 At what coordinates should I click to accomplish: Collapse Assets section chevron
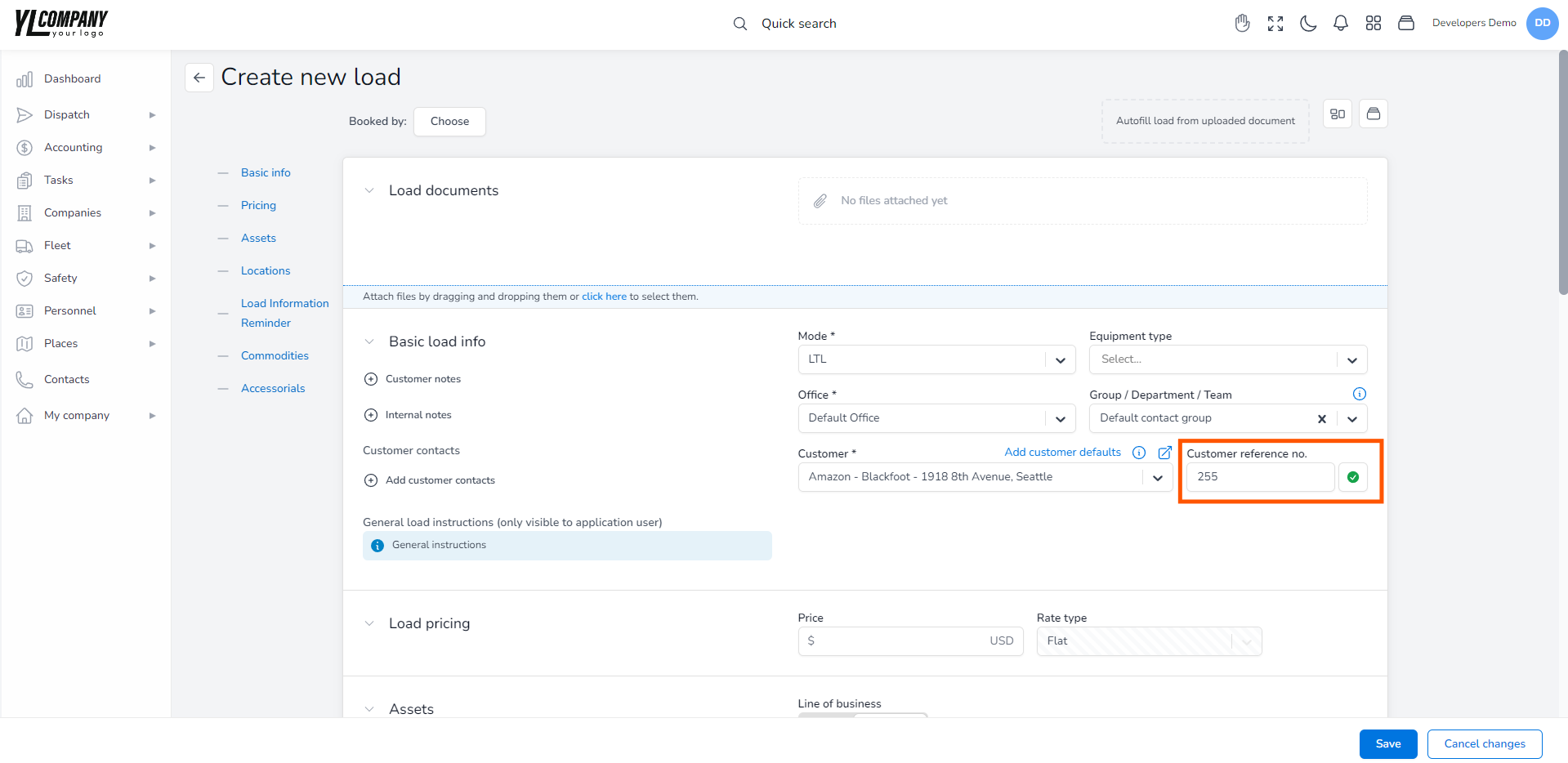click(369, 709)
